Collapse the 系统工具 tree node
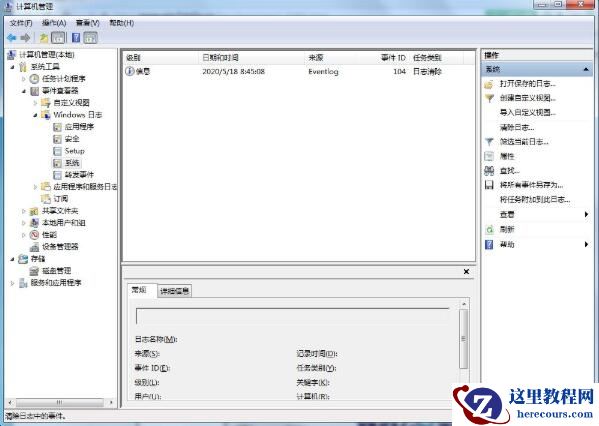The width and height of the screenshot is (599, 426). (x=12, y=67)
